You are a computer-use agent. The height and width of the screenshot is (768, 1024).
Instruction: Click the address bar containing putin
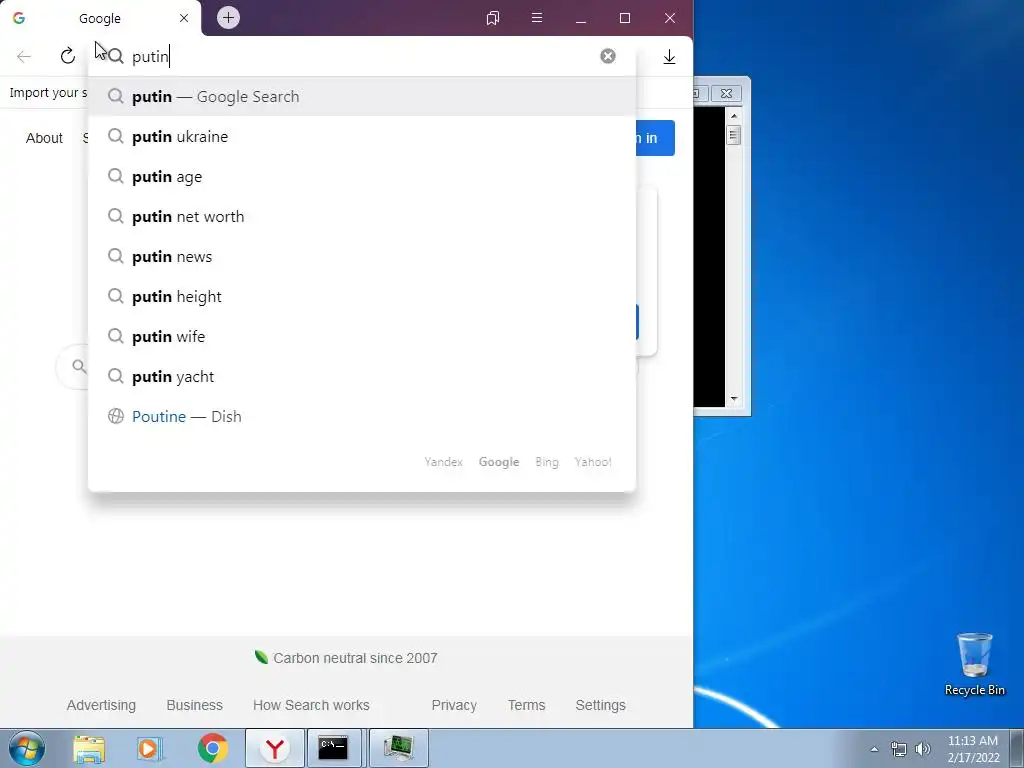[x=362, y=57]
